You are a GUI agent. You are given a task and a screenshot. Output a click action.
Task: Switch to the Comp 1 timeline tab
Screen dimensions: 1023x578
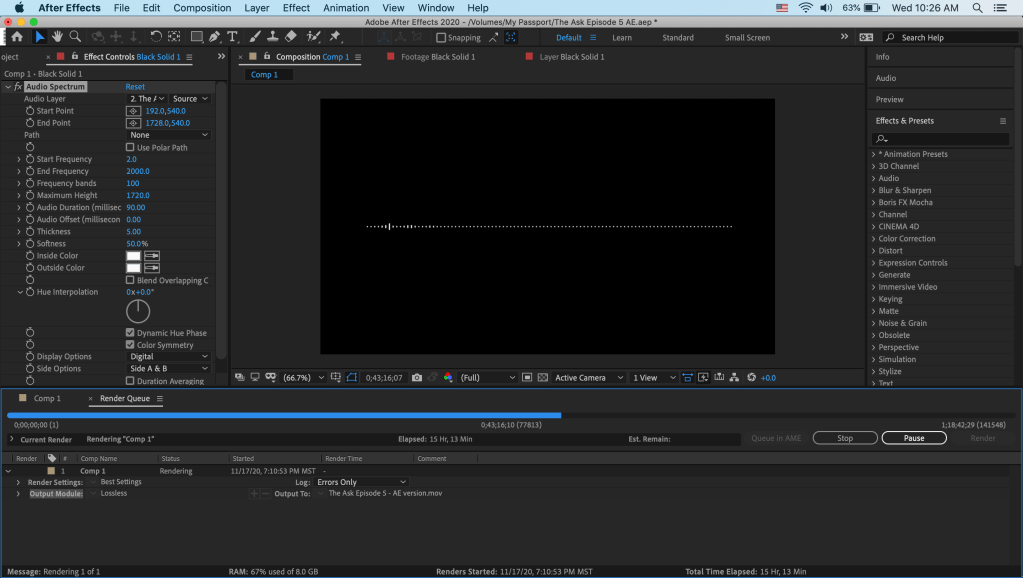click(46, 398)
